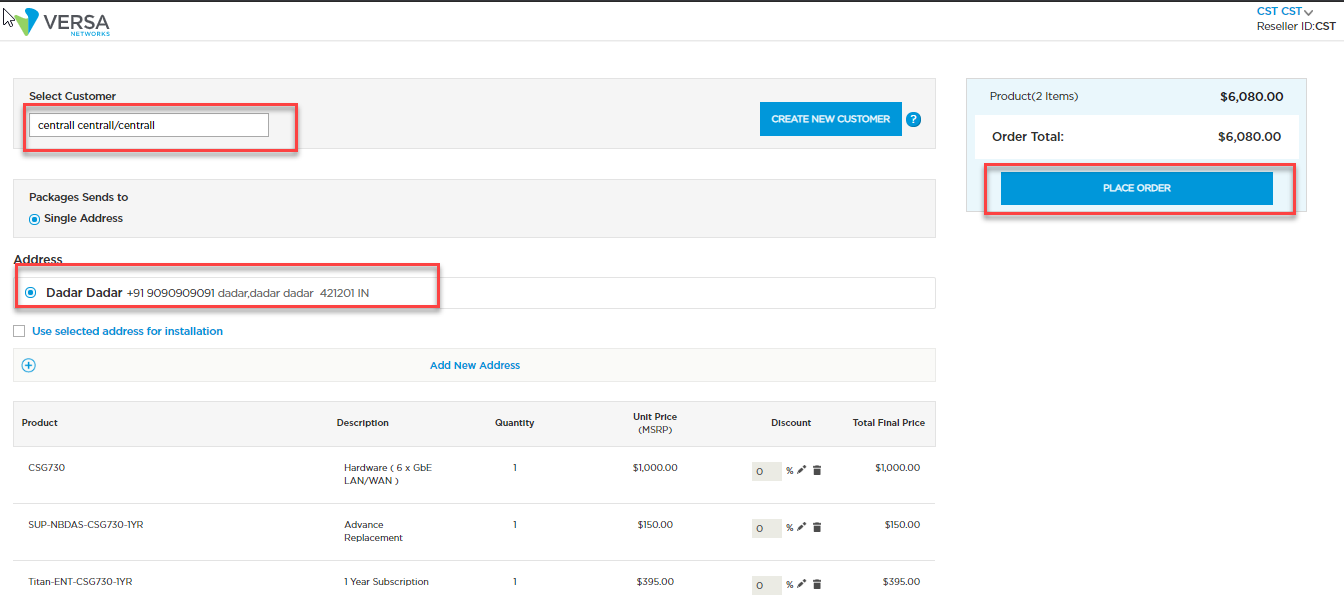Edit discount pencil for Titan-ENT-CSG730-1YR
Image resolution: width=1344 pixels, height=606 pixels.
tap(802, 584)
